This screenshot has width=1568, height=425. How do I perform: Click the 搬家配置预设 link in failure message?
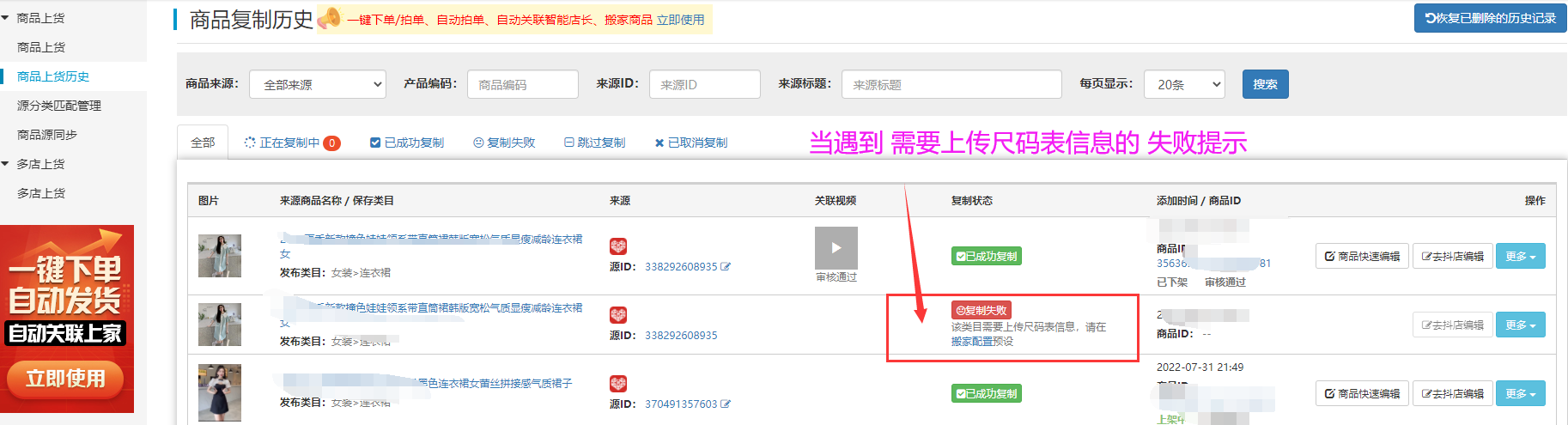pos(982,342)
